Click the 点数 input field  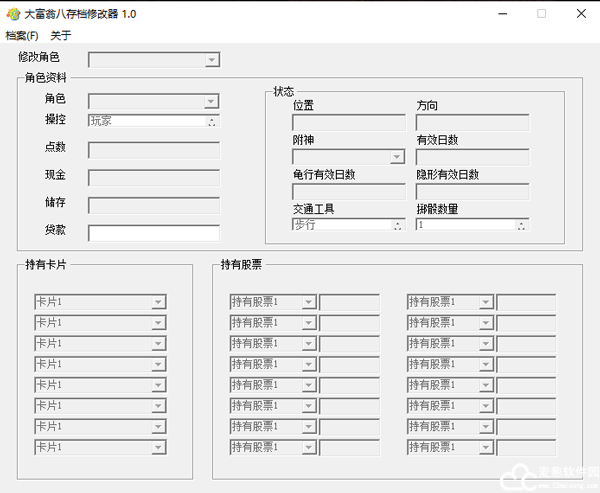153,150
